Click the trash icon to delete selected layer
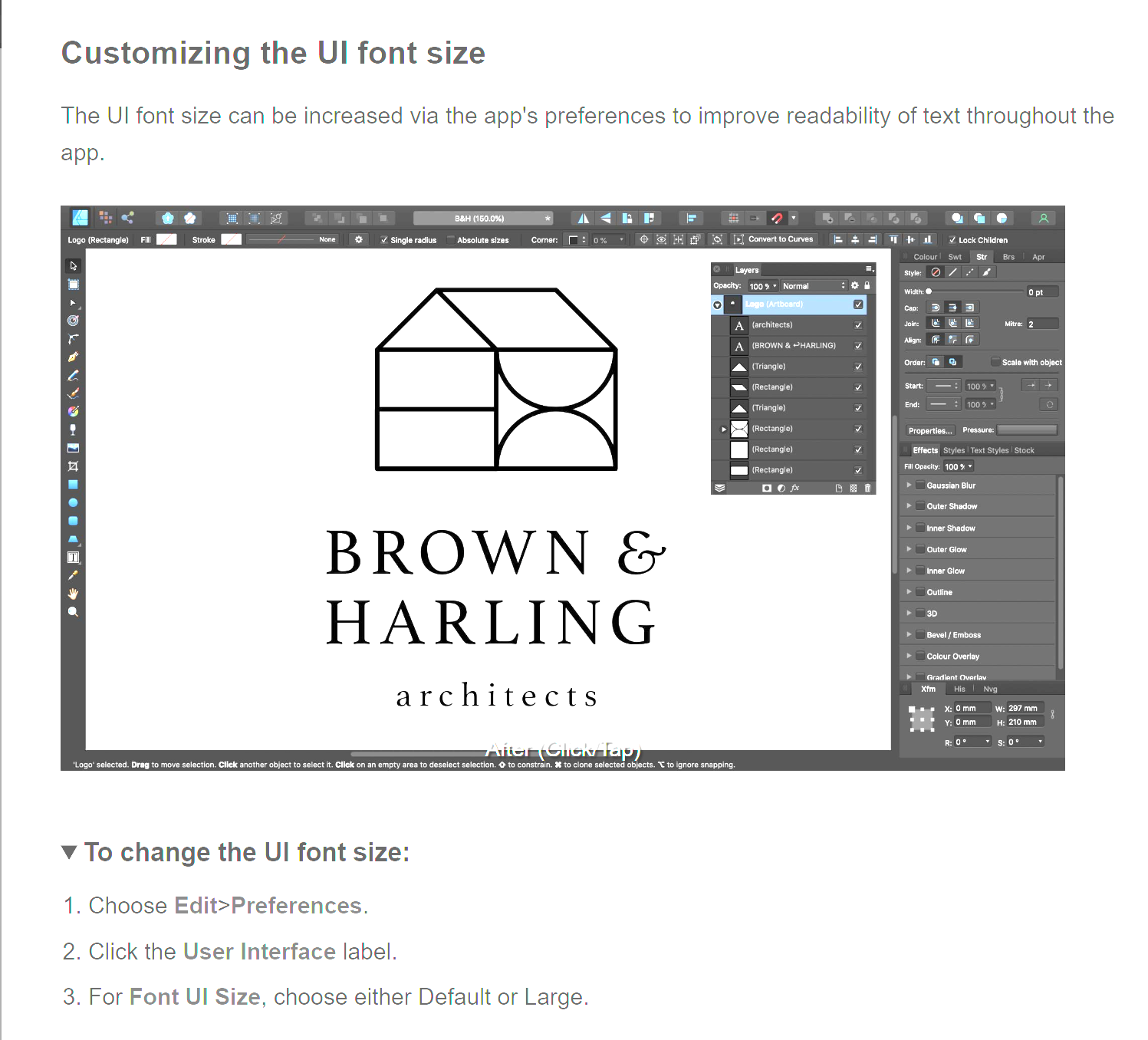This screenshot has width=1148, height=1040. [x=868, y=487]
